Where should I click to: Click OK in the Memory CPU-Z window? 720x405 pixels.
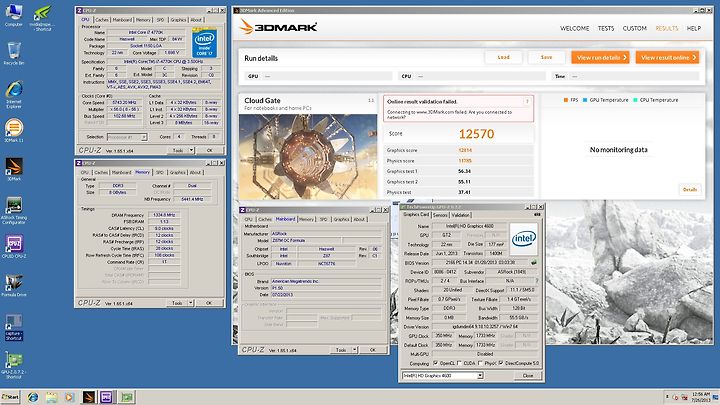pos(209,303)
